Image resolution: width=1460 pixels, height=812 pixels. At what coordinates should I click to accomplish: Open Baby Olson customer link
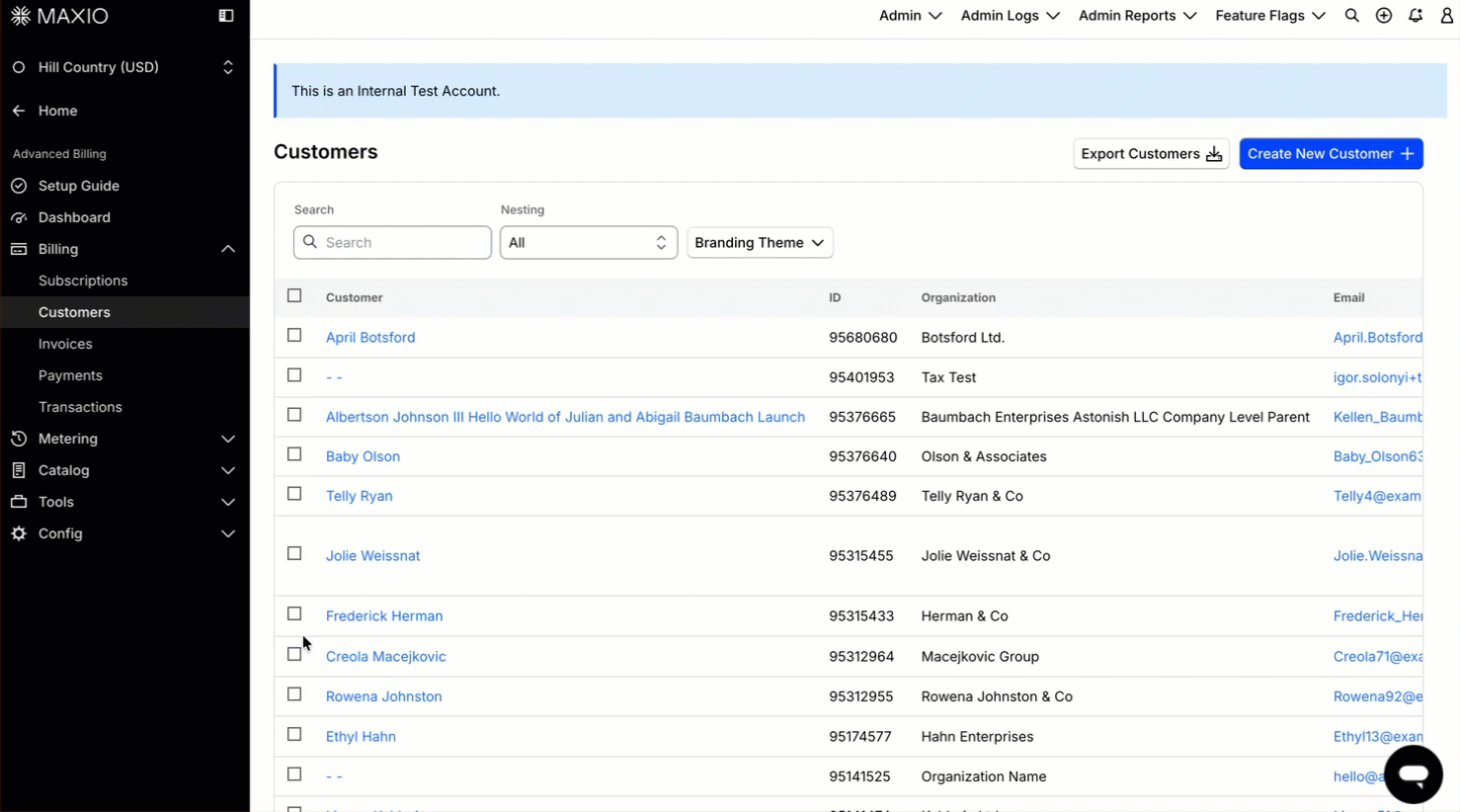(x=363, y=456)
